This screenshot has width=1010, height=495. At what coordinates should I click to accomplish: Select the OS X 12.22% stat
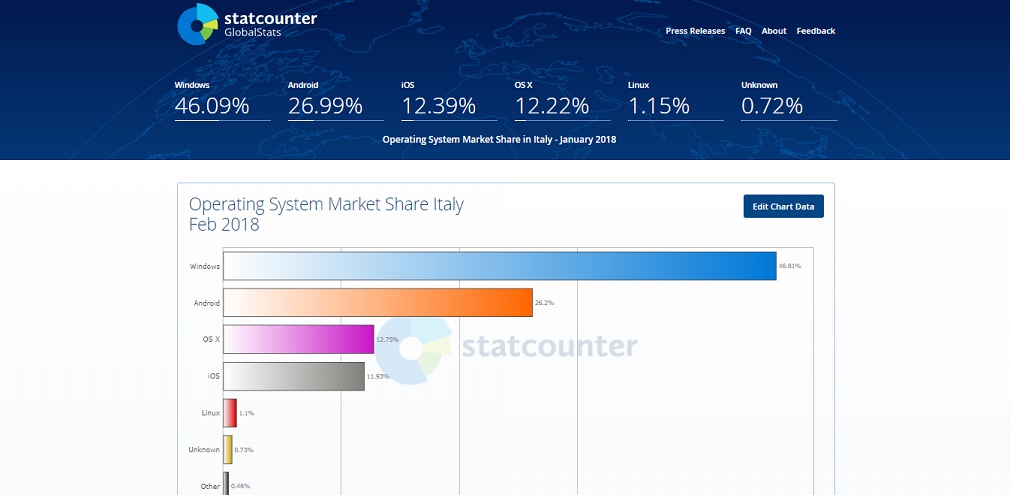pyautogui.click(x=562, y=100)
